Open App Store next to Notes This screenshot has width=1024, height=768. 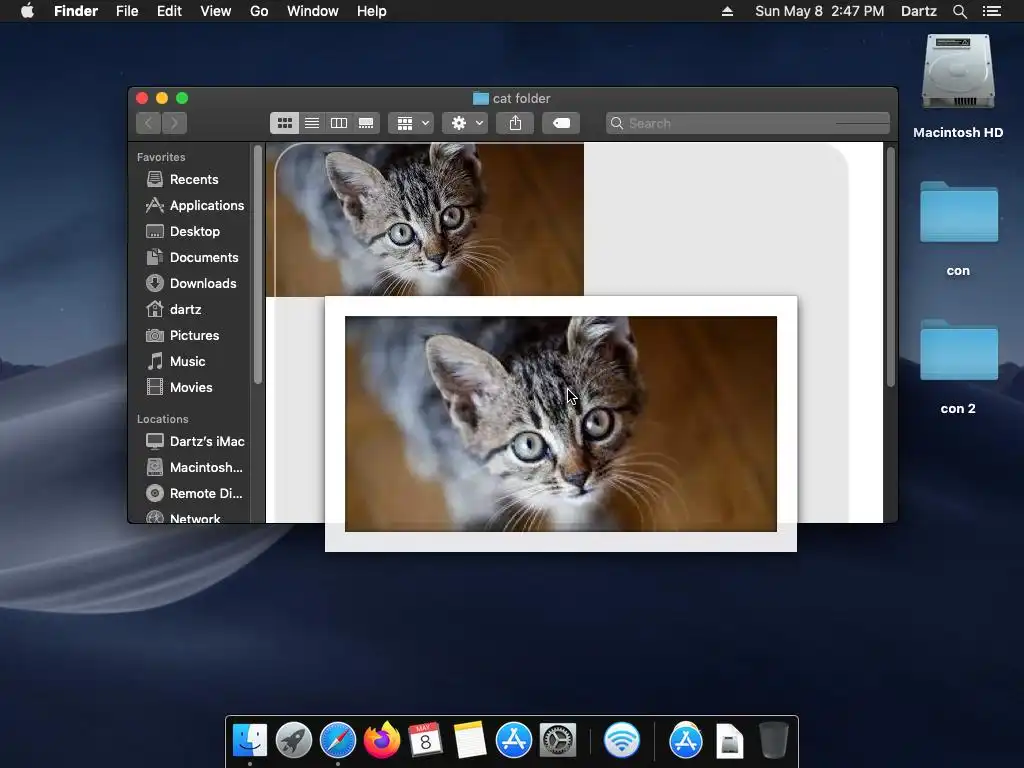tap(514, 741)
